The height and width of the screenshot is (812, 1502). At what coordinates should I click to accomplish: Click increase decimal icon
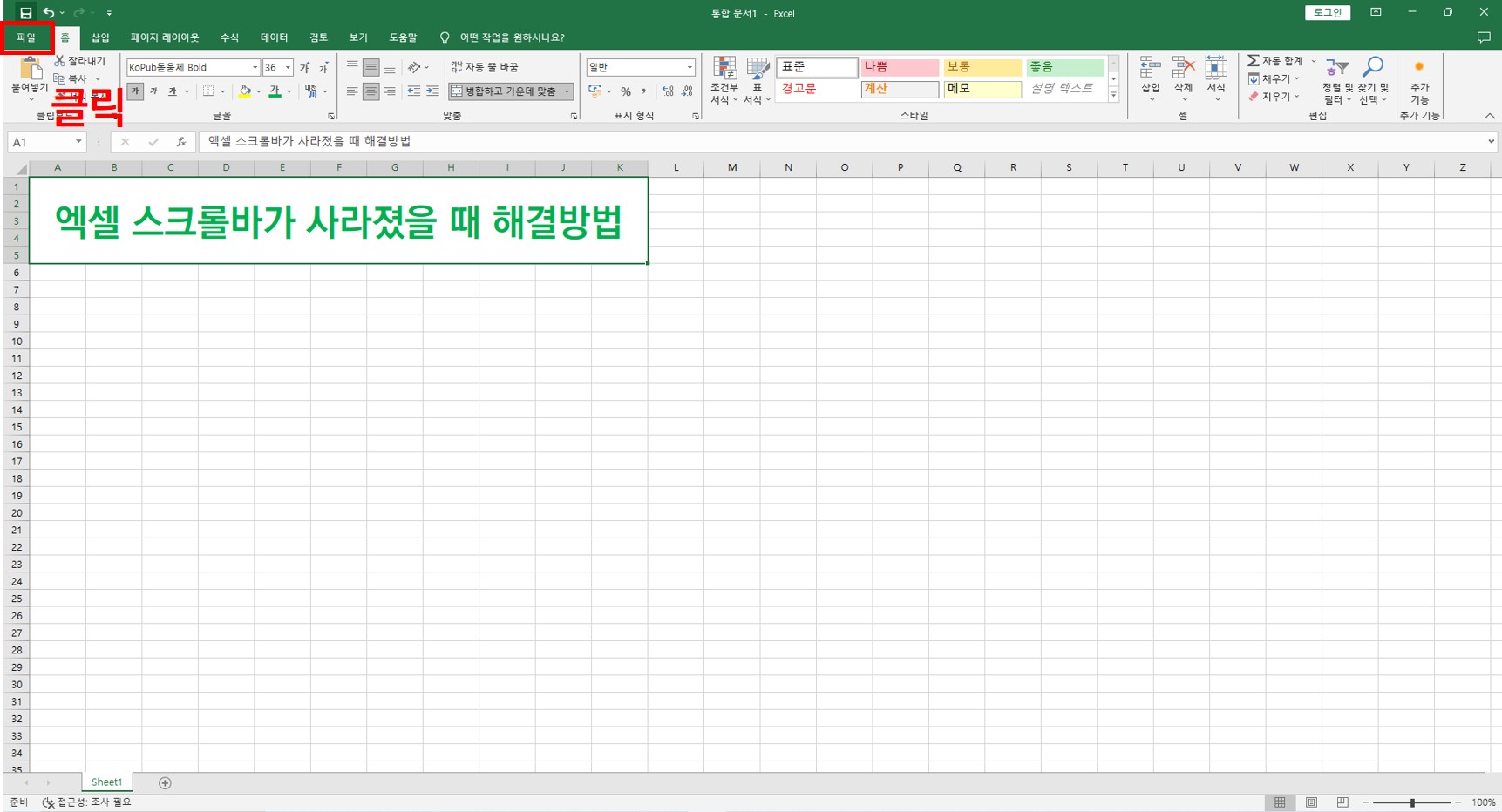(x=668, y=91)
